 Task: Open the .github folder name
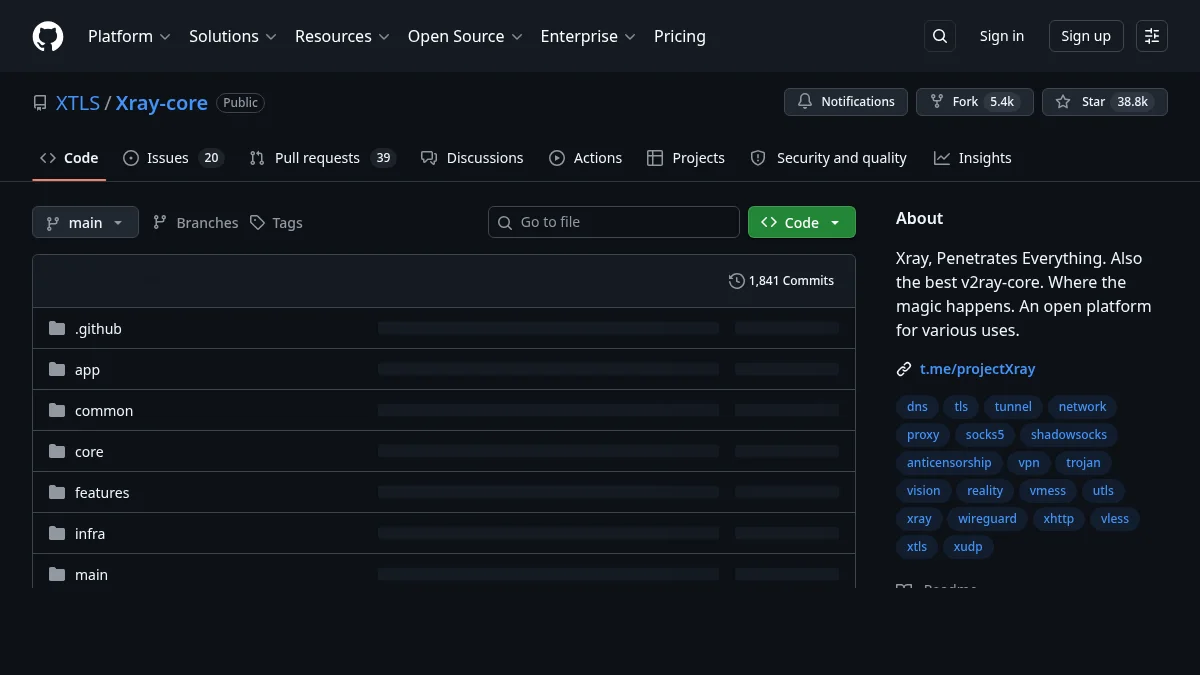click(98, 329)
